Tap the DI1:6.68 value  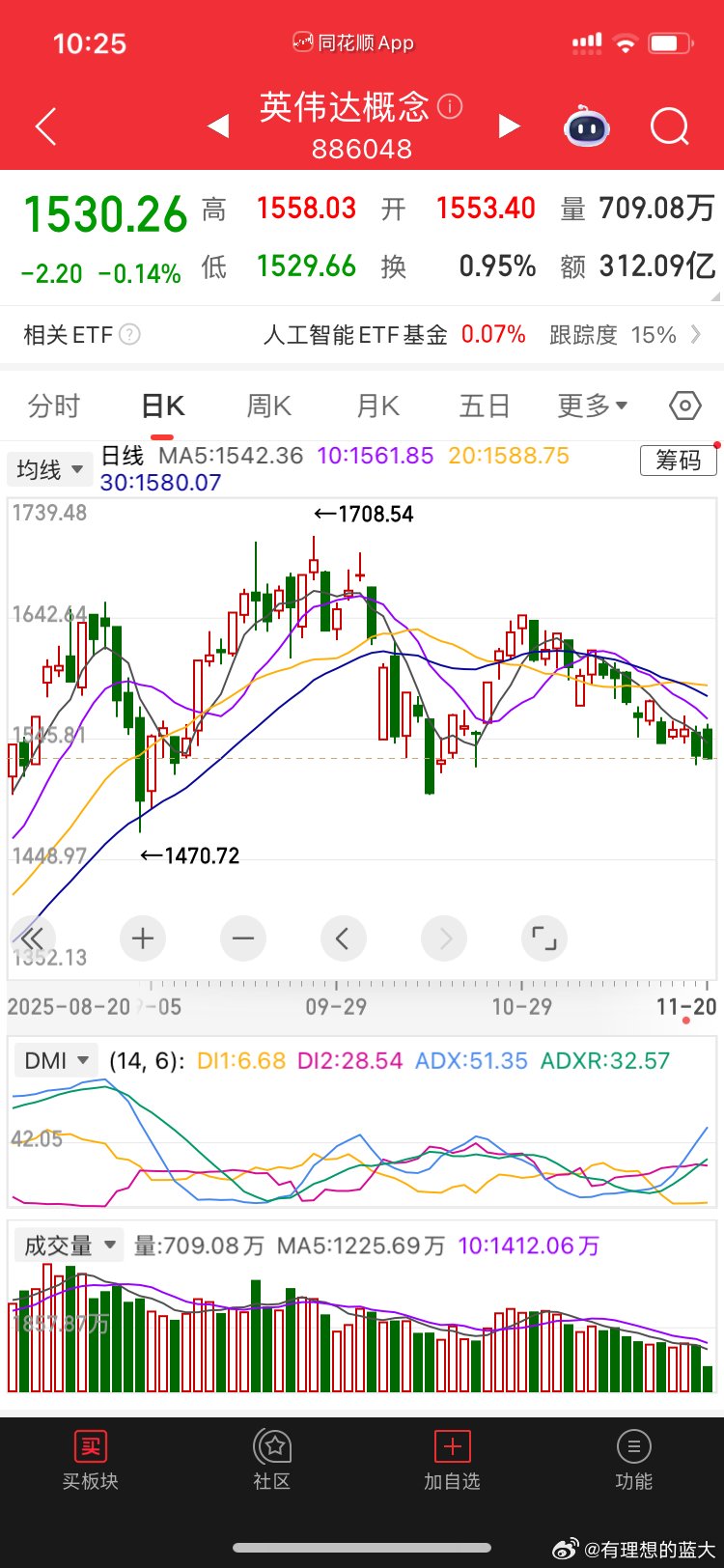[x=241, y=1060]
